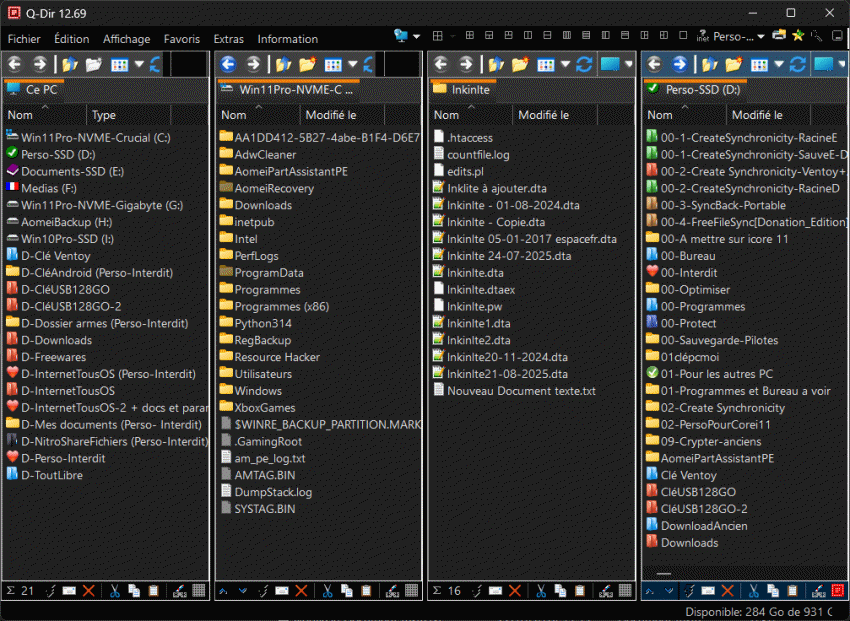Screen dimensions: 850x621
Task: Select Nouveau Document texte.txt
Action: (x=514, y=391)
